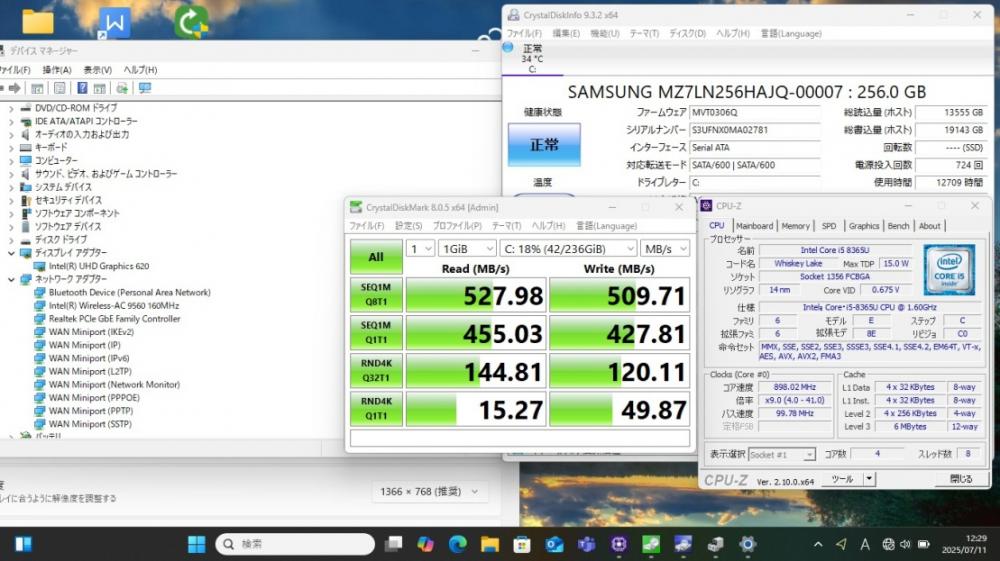This screenshot has height=561, width=1000.
Task: Switch to the Memory tab in CPU-Z
Action: click(795, 226)
